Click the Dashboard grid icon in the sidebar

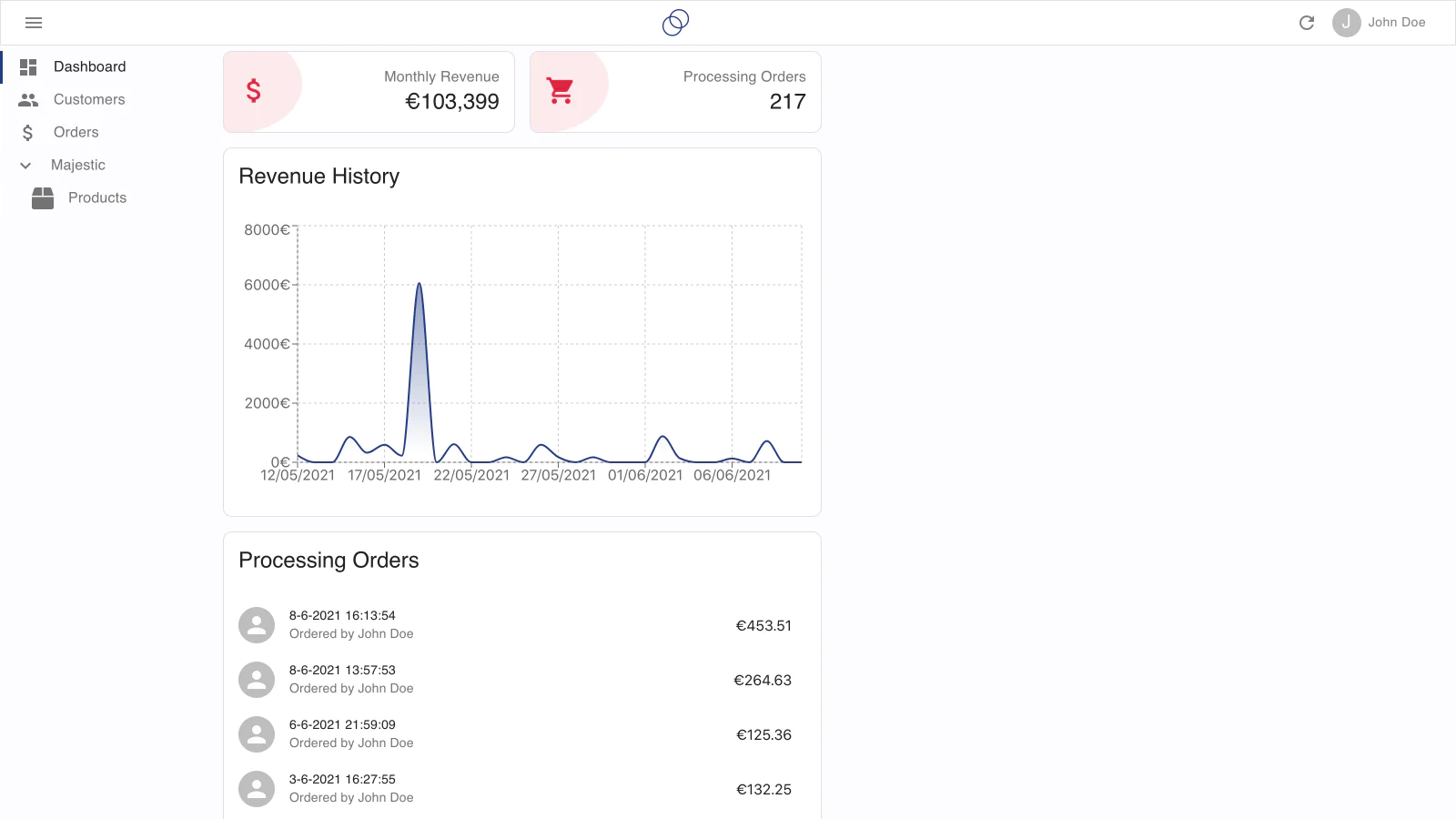click(28, 67)
